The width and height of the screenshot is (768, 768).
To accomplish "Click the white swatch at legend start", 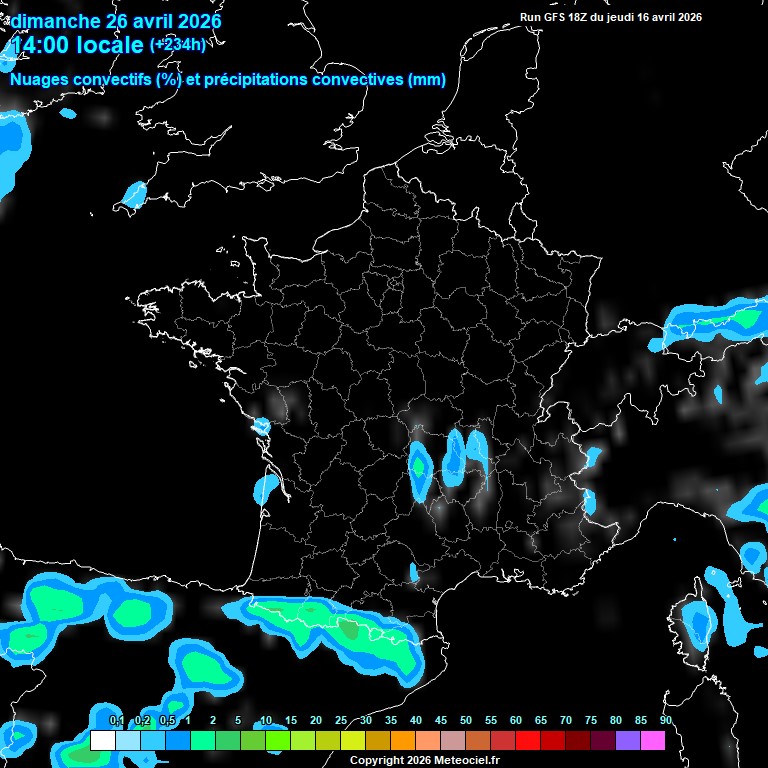I will tap(102, 741).
